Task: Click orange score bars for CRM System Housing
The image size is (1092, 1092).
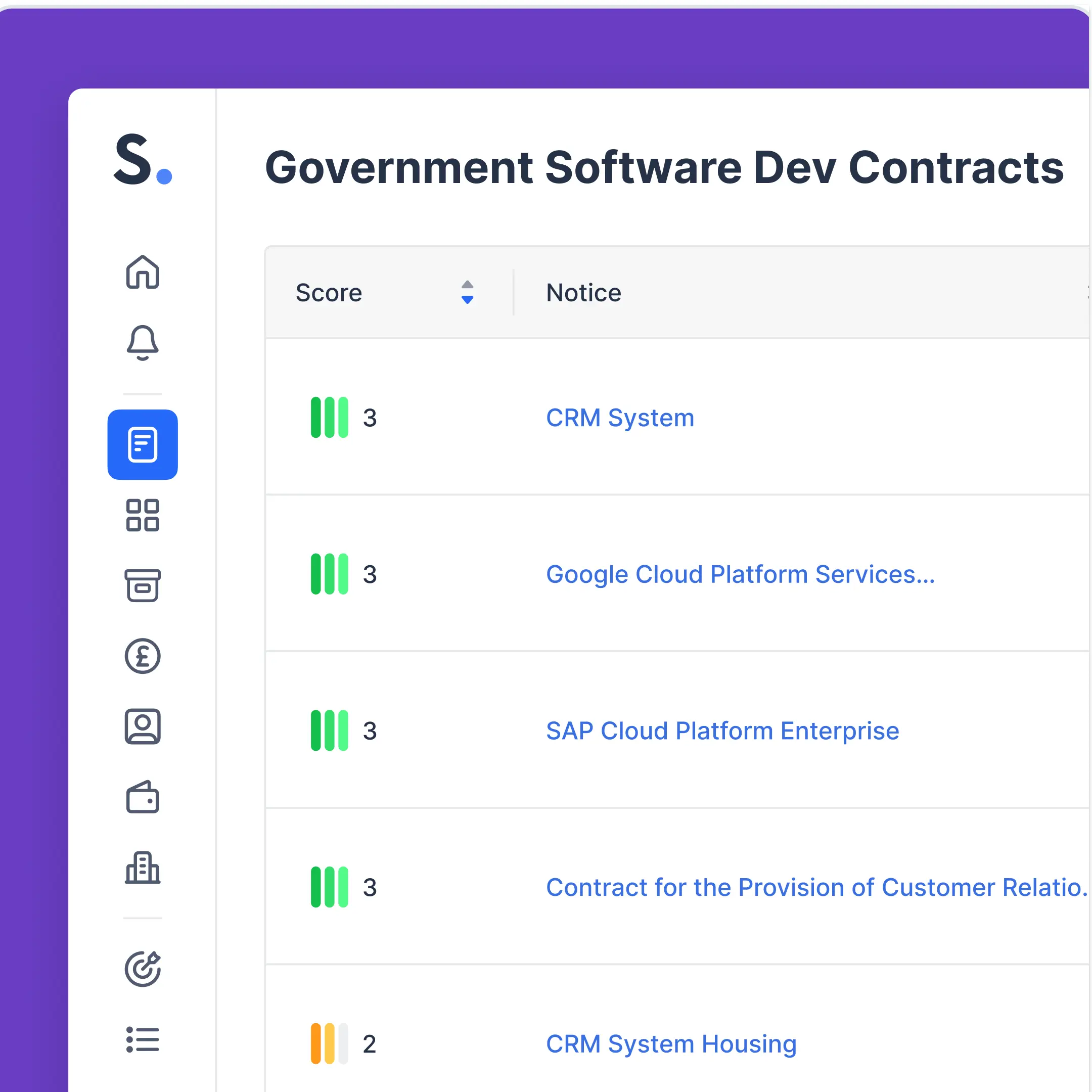Action: click(330, 1044)
